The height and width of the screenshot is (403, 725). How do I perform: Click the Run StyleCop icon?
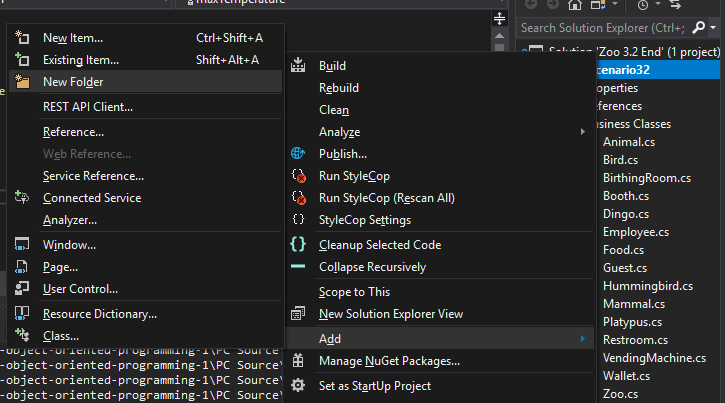point(298,176)
